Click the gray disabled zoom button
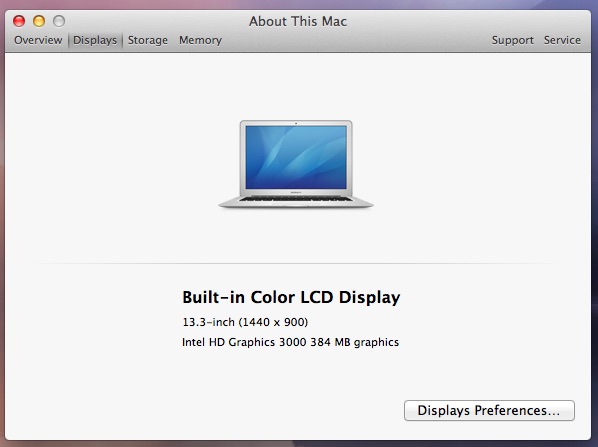Screen dimensions: 598x447 (59, 21)
